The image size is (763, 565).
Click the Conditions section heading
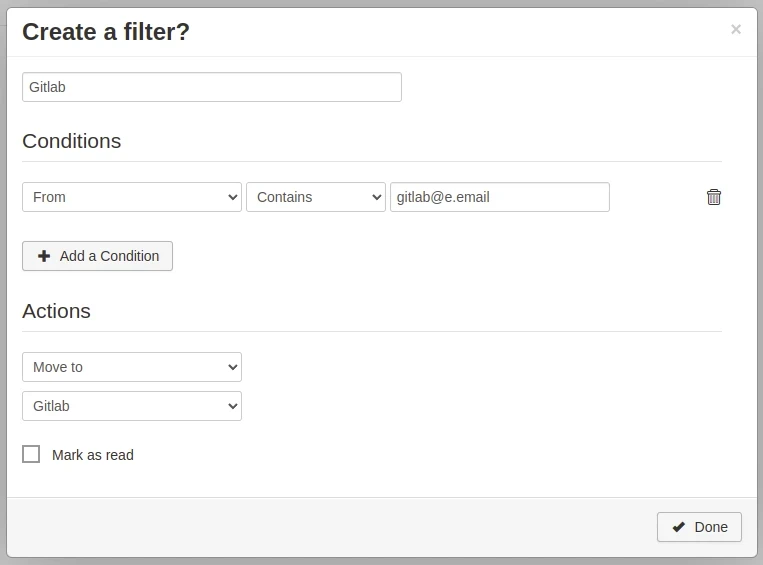coord(72,141)
